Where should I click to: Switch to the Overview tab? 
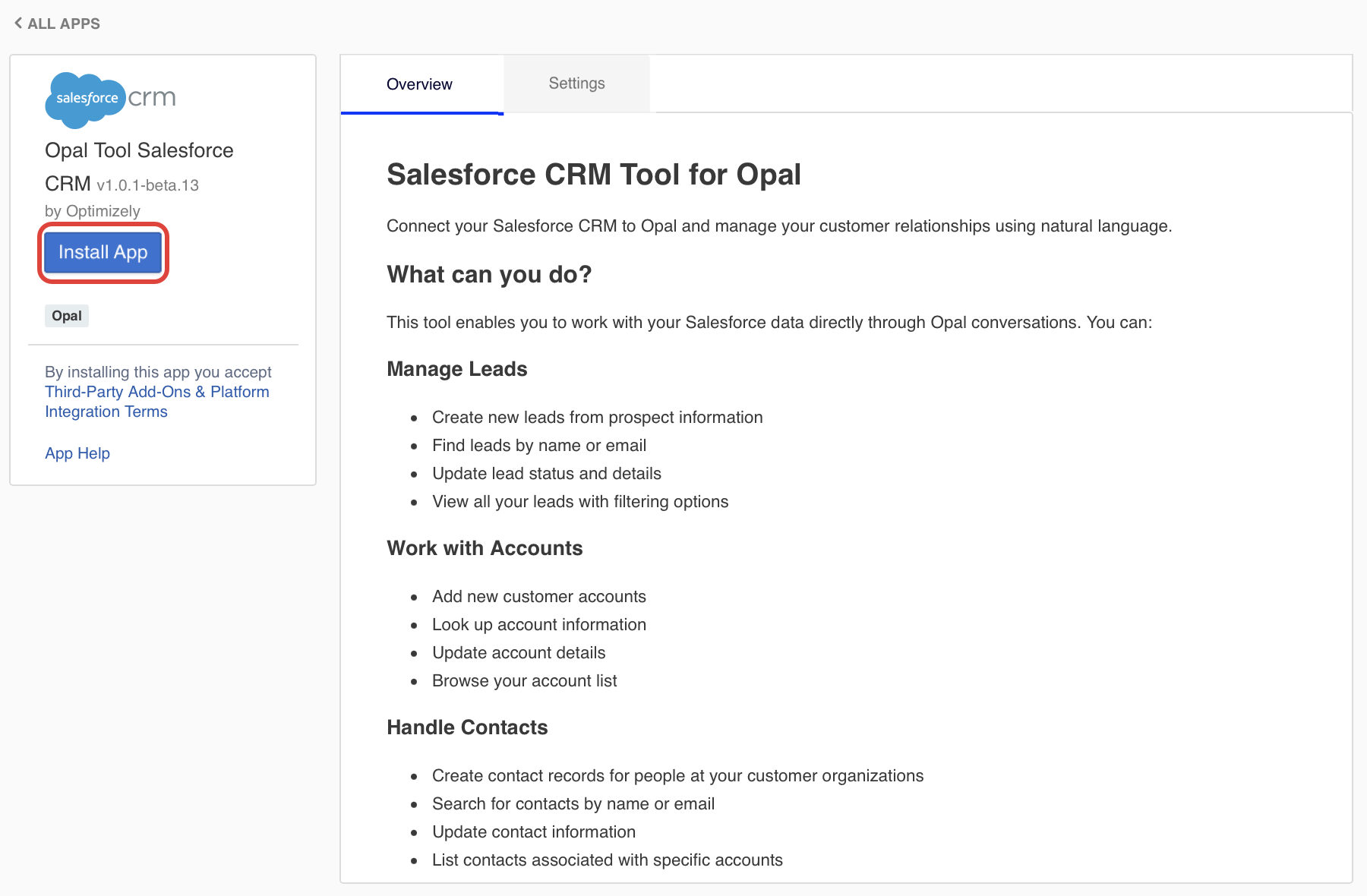click(419, 84)
